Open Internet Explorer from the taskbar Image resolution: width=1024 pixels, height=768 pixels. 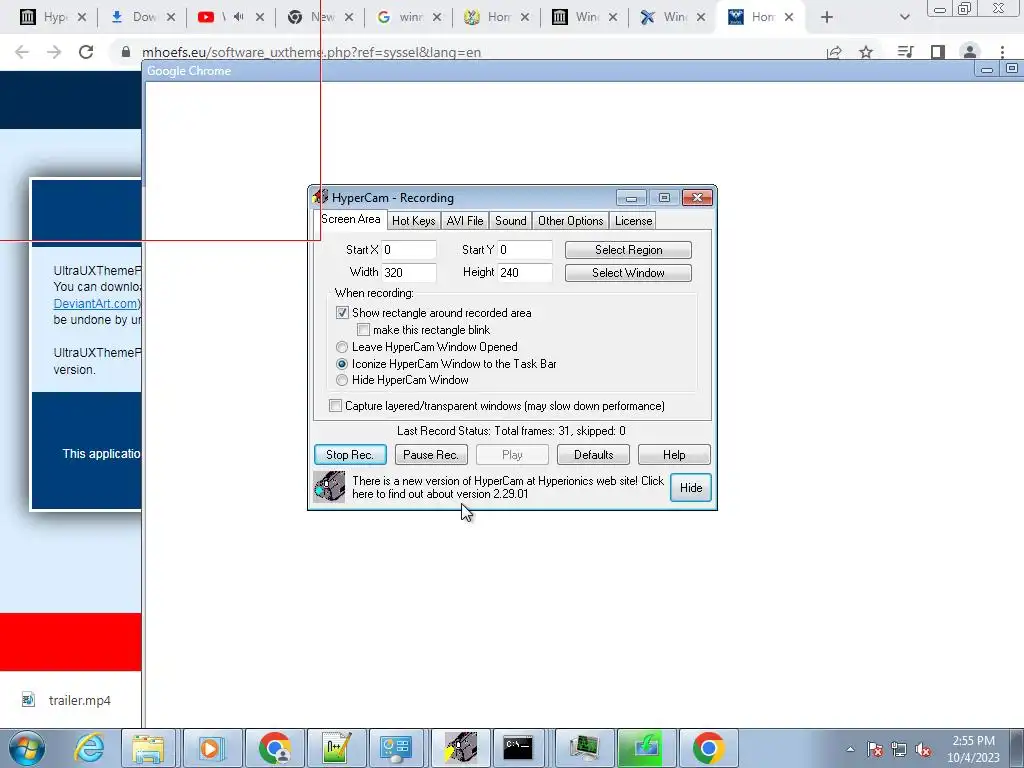coord(89,748)
